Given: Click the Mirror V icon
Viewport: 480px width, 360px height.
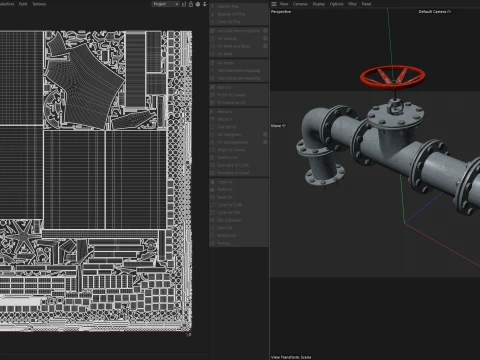Looking at the screenshot, I should pos(213,119).
